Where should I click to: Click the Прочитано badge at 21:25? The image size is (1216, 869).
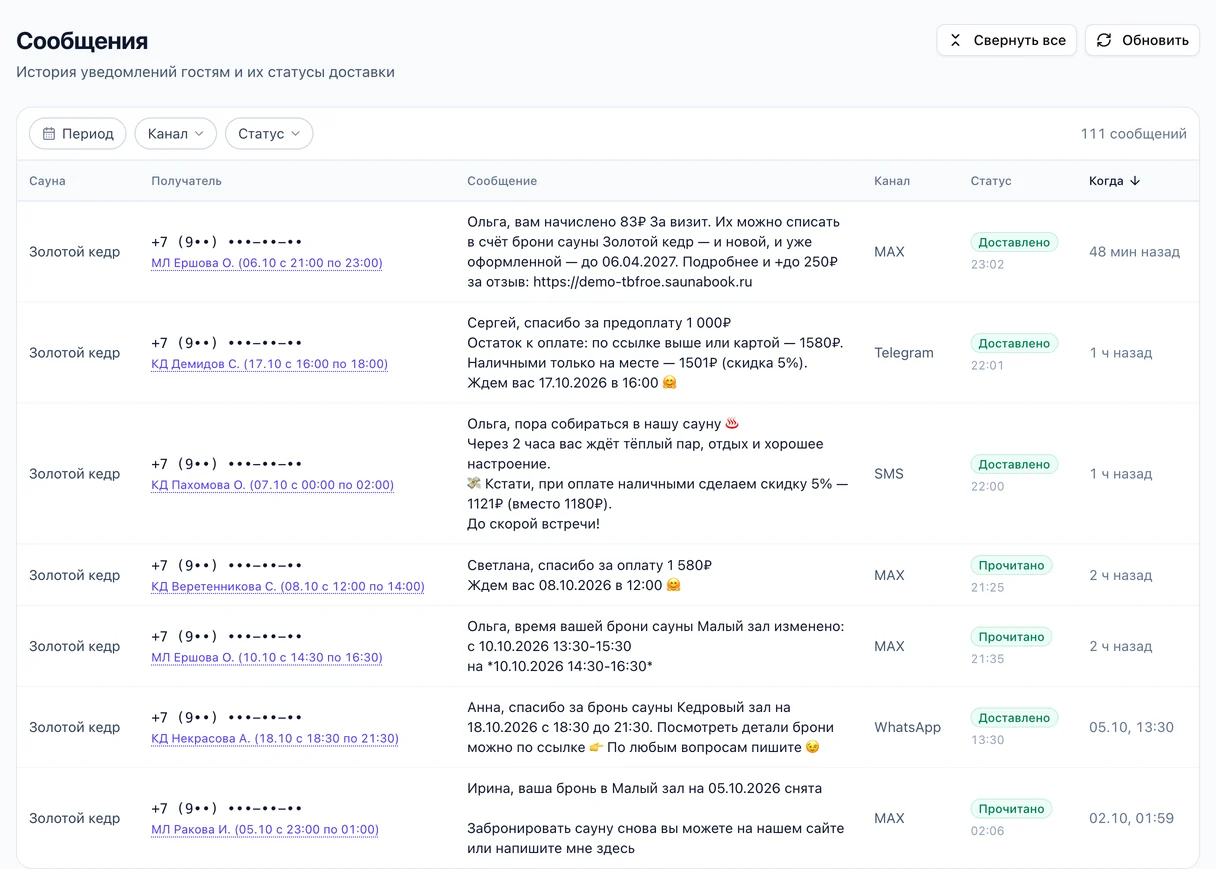click(1011, 565)
